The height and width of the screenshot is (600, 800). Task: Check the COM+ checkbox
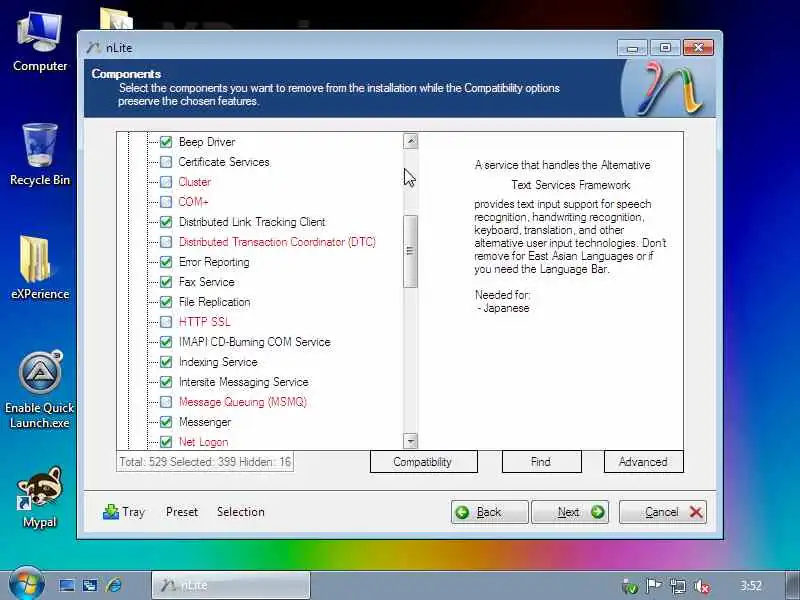point(166,202)
